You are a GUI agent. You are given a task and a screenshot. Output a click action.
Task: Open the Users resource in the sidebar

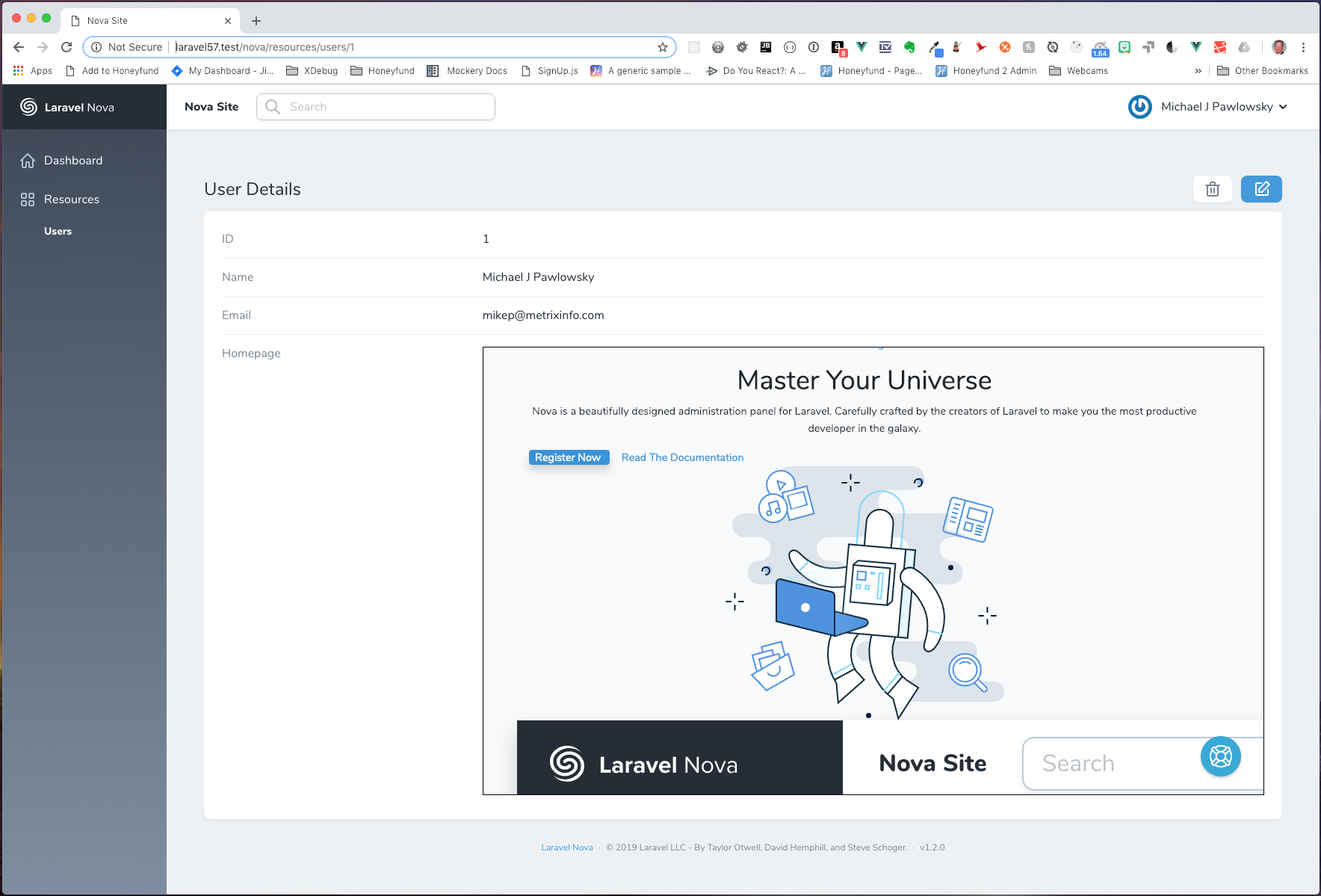pyautogui.click(x=58, y=232)
